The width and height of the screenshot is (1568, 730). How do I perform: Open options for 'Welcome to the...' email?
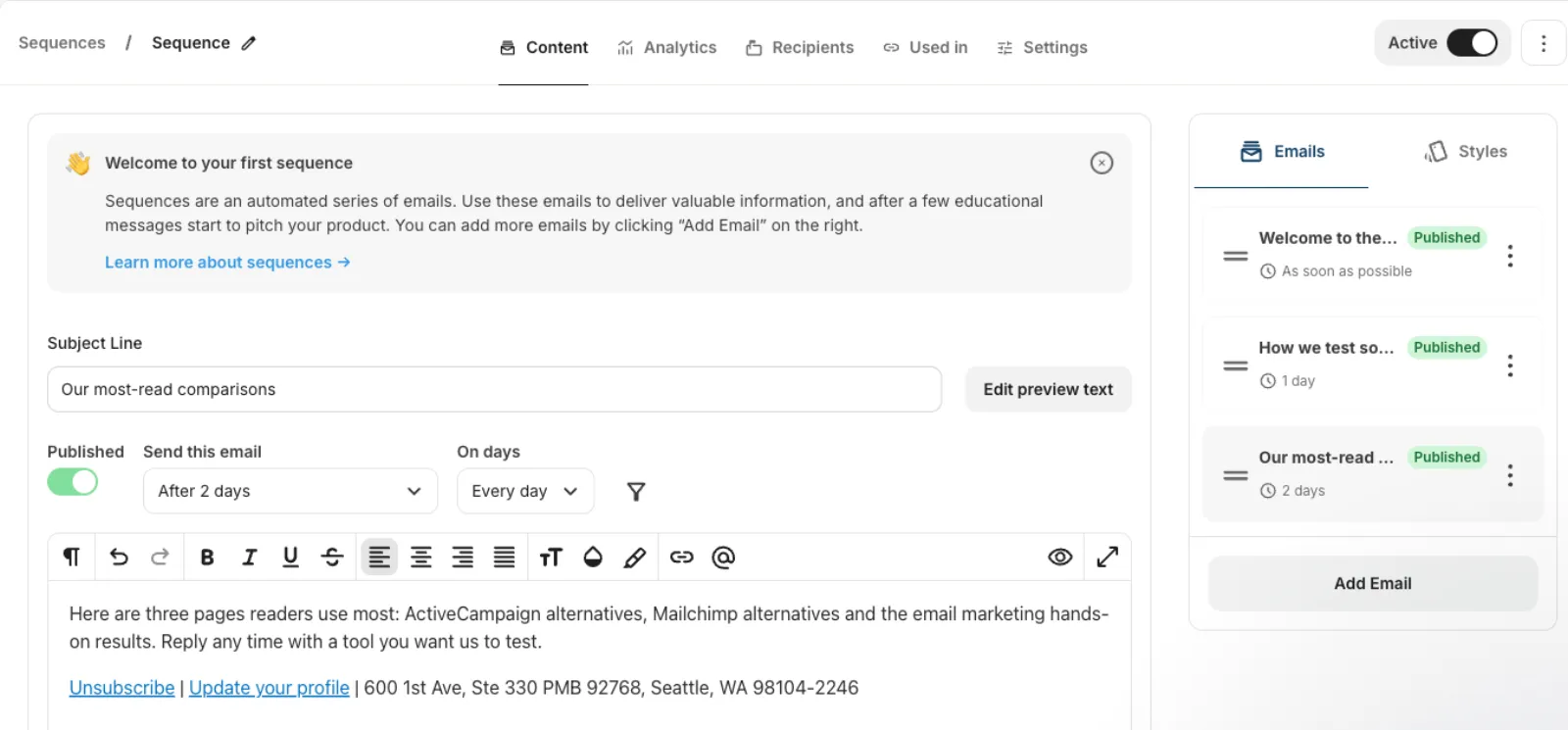click(x=1510, y=256)
